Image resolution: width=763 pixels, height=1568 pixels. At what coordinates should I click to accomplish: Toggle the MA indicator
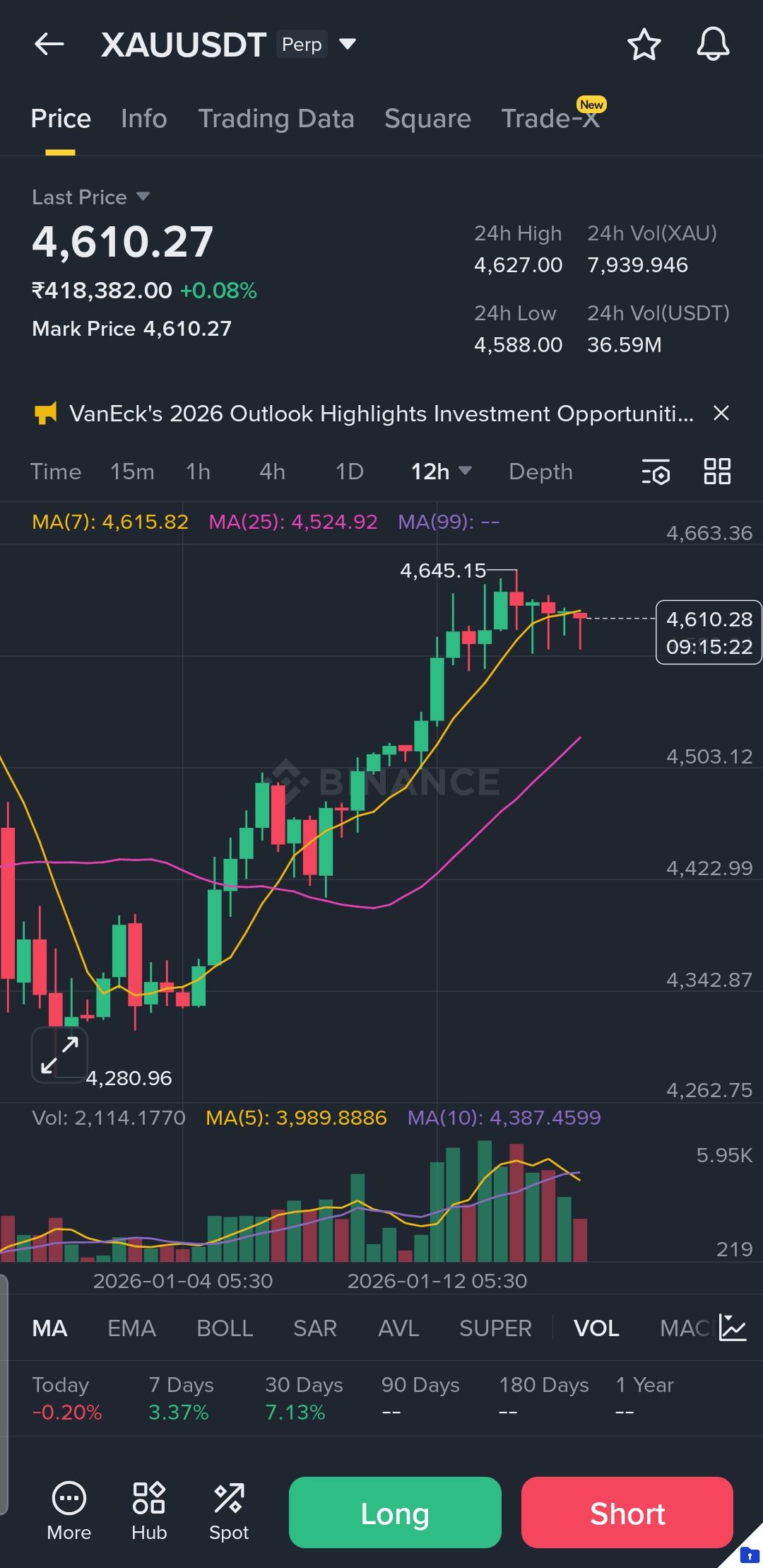(x=49, y=1328)
